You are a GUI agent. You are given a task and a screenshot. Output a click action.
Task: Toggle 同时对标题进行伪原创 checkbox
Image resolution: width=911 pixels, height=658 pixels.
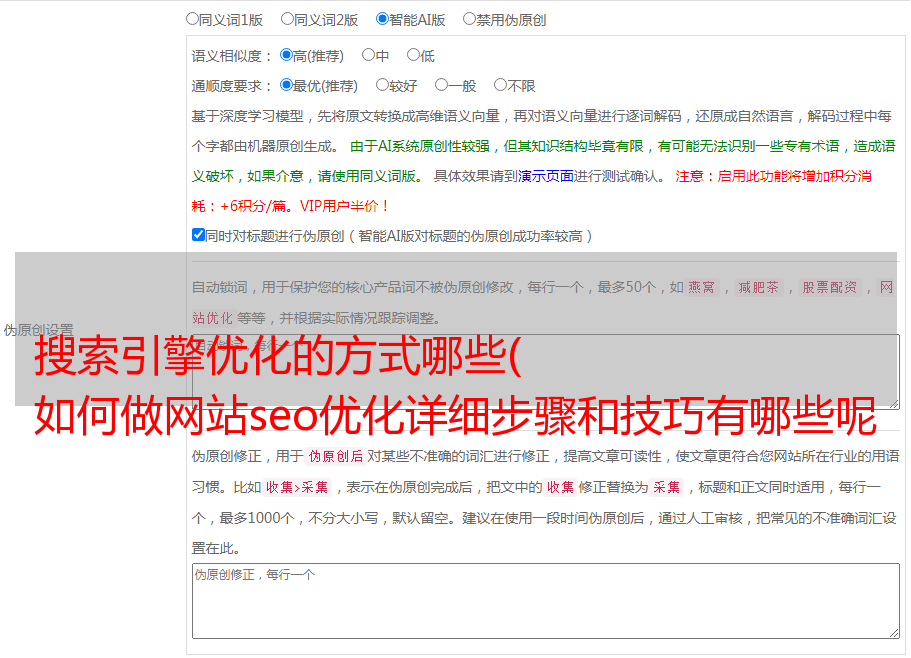tap(198, 235)
